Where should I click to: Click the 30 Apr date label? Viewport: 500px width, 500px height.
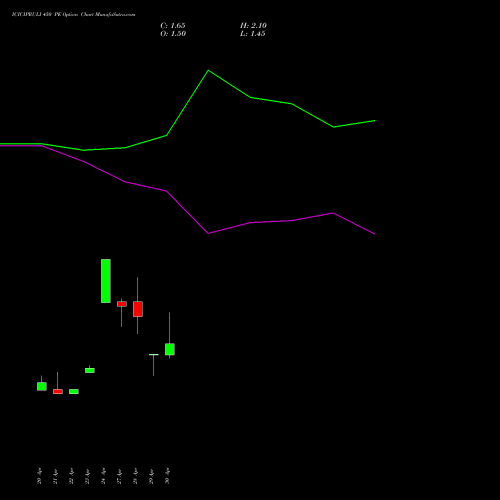pyautogui.click(x=167, y=476)
